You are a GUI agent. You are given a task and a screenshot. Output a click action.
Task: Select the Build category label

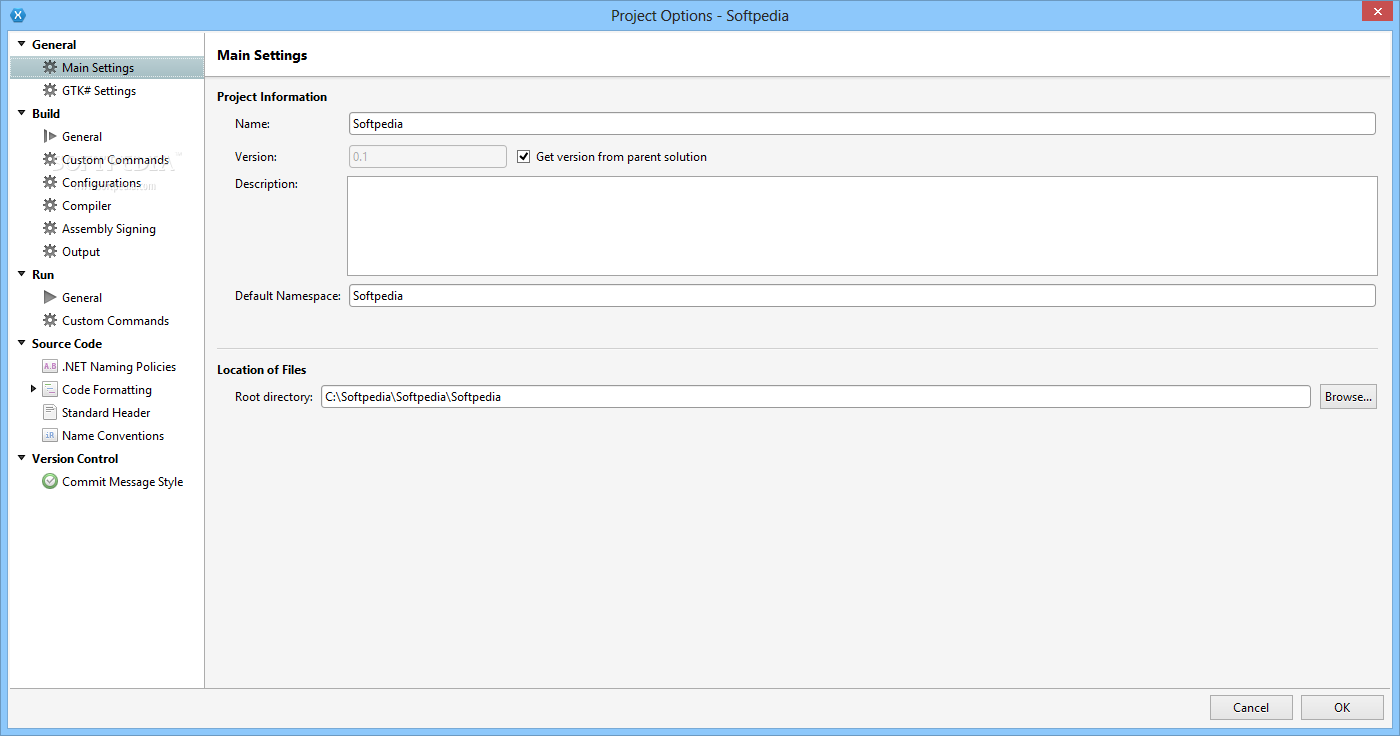pos(46,113)
